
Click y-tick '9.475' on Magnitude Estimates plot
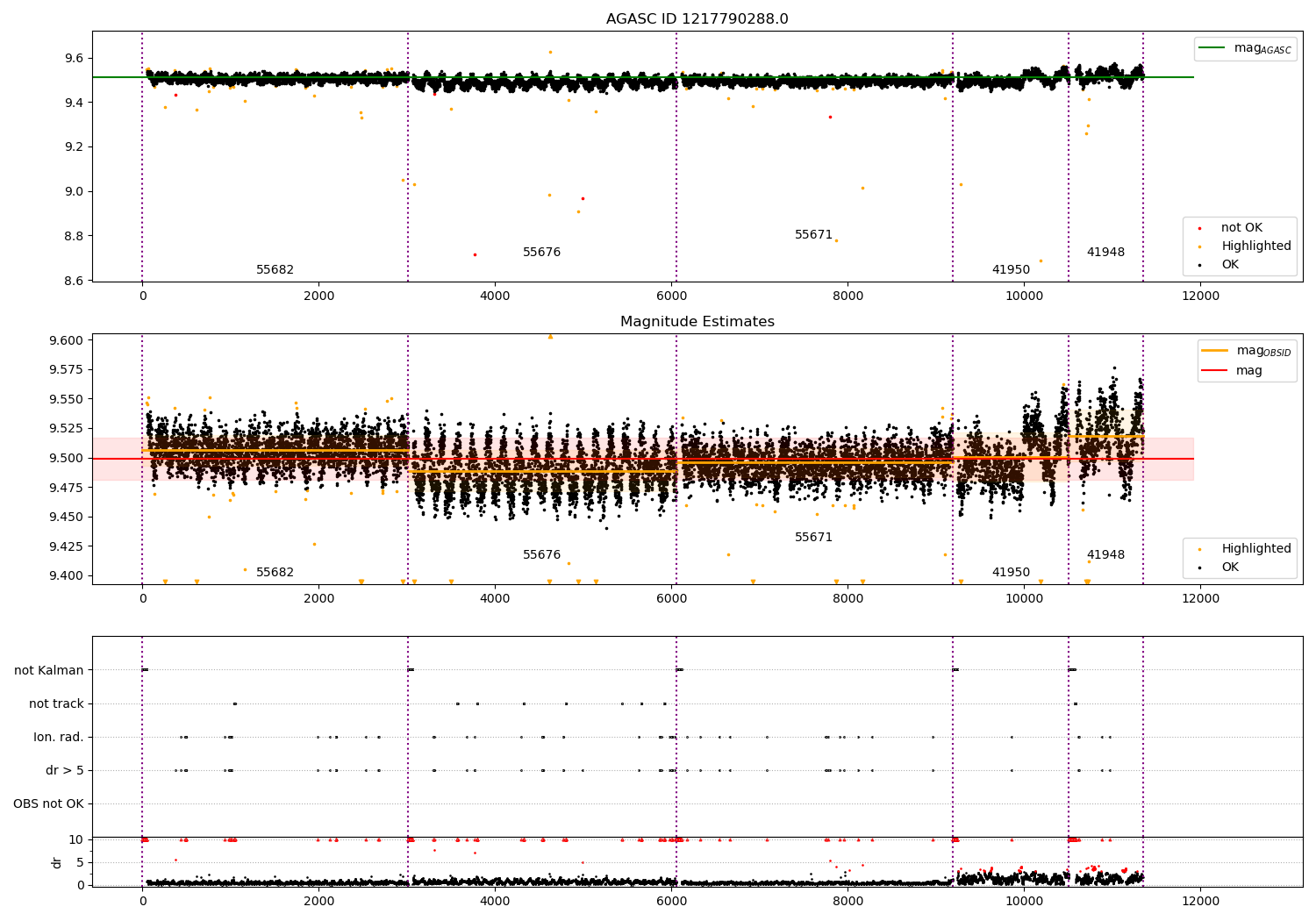(x=67, y=488)
